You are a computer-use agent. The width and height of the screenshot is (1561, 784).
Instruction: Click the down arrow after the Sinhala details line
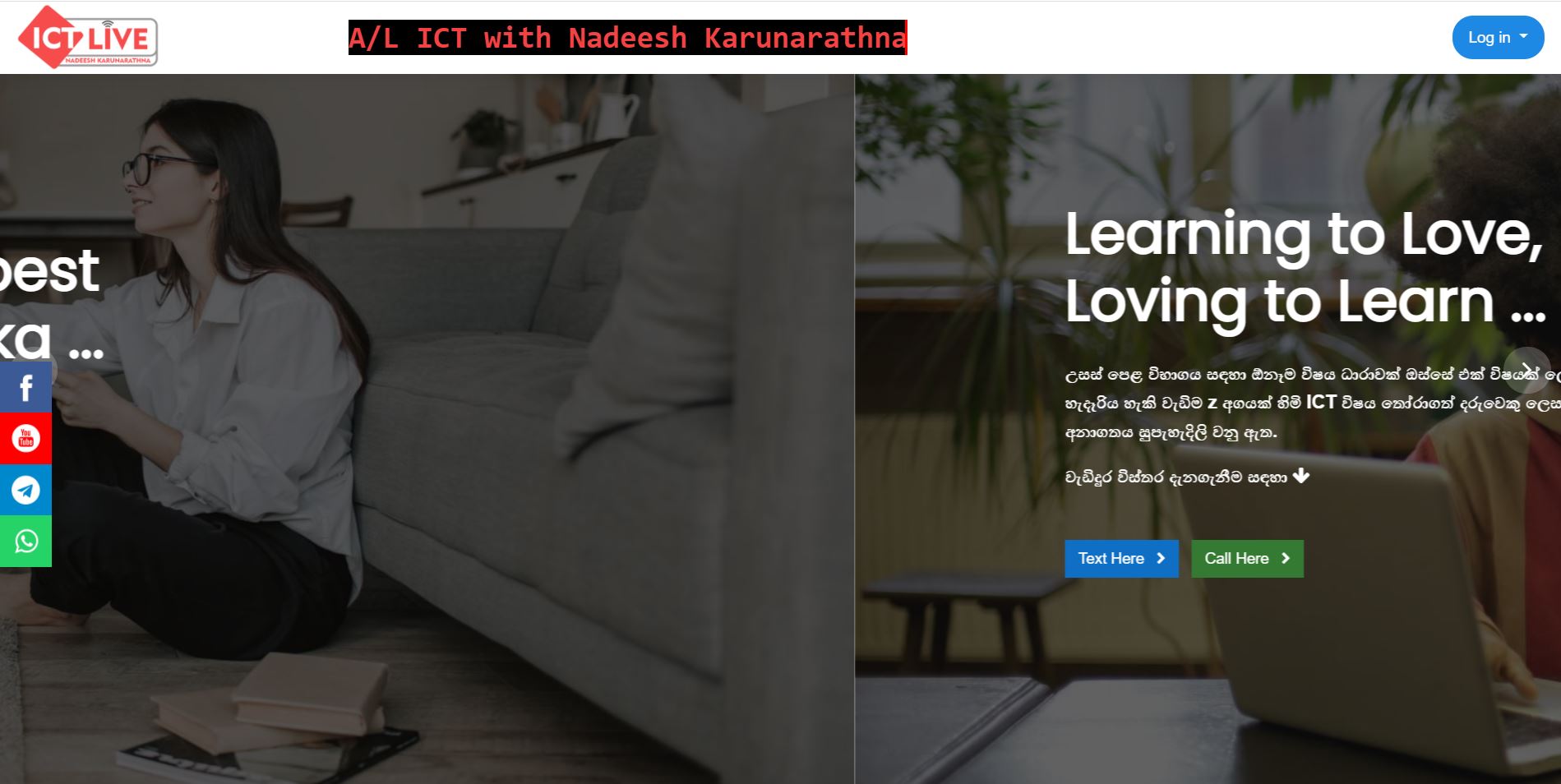click(1300, 476)
